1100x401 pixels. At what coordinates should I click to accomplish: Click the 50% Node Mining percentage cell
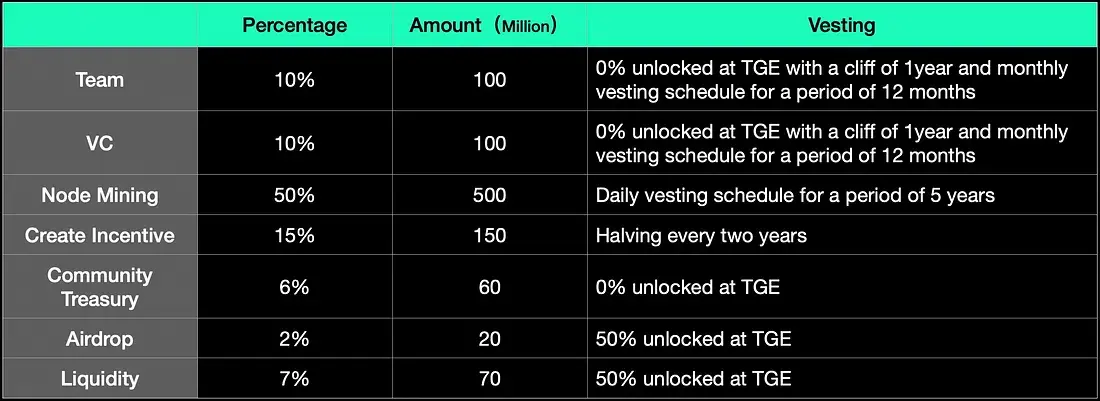tap(293, 195)
